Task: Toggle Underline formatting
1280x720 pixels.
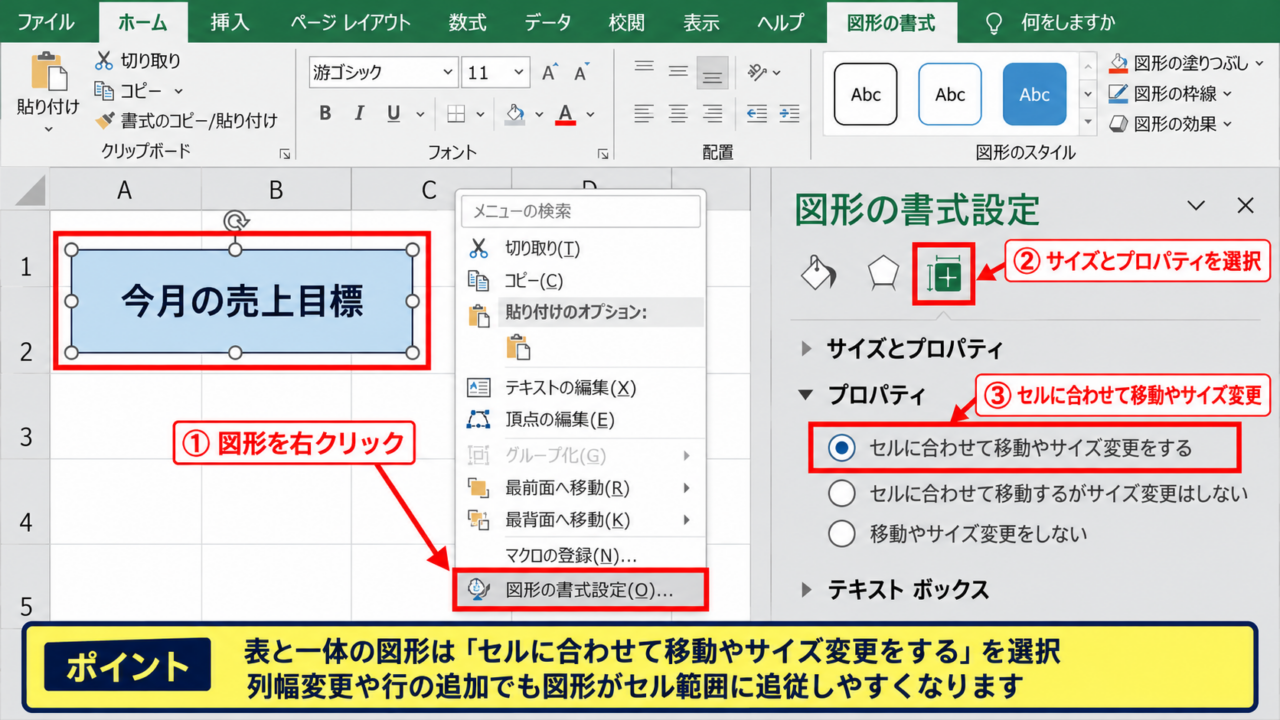Action: pos(393,113)
